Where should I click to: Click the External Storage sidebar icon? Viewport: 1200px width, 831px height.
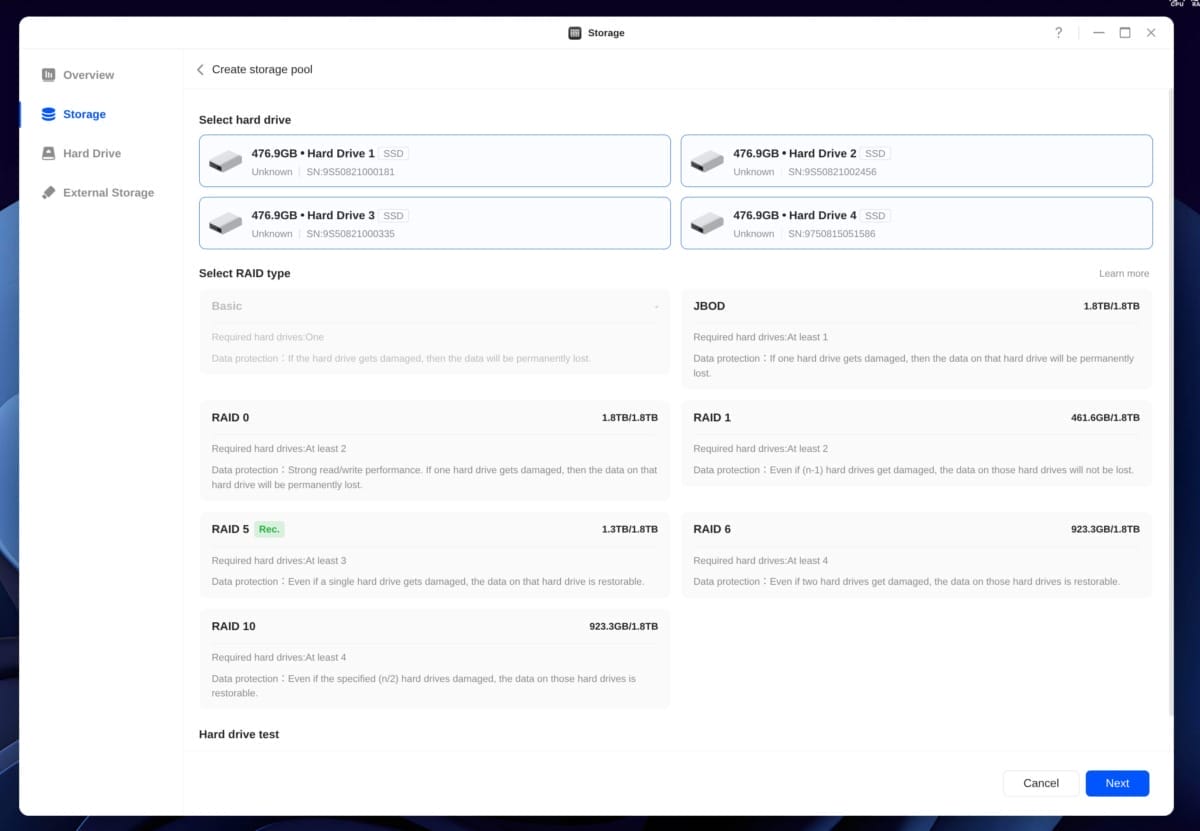(48, 193)
